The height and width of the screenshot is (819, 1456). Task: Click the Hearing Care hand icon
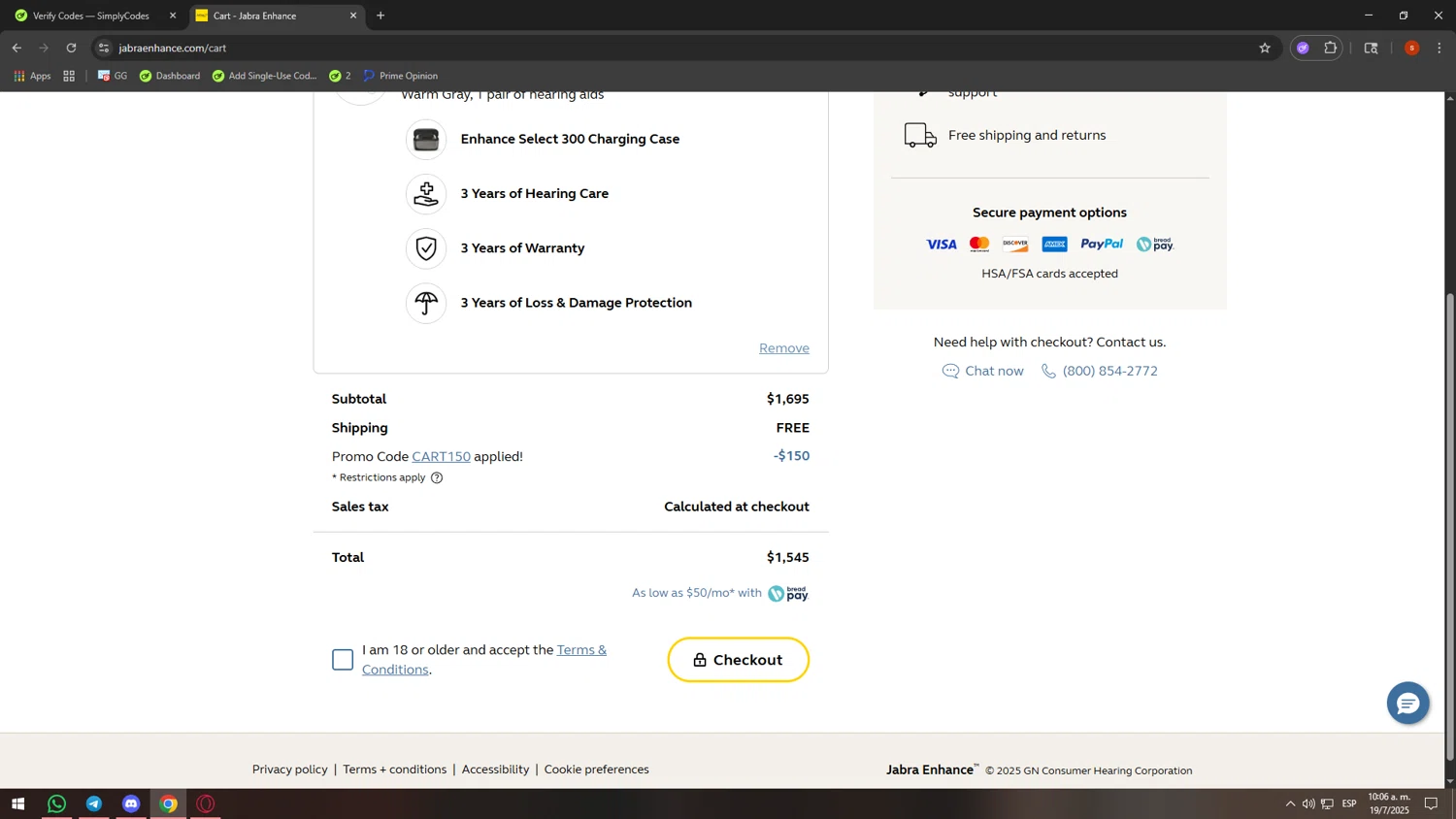tap(426, 194)
